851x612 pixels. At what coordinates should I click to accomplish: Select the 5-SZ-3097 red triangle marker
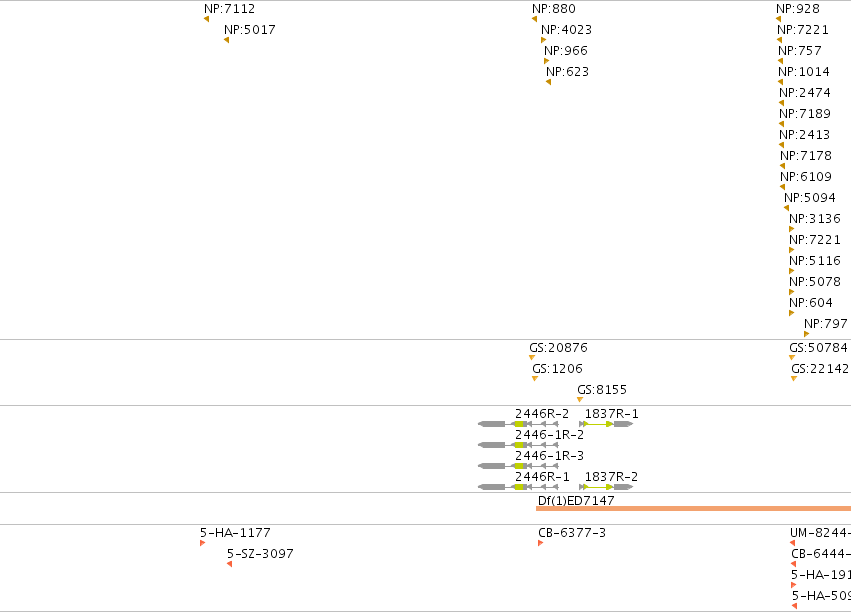click(229, 564)
